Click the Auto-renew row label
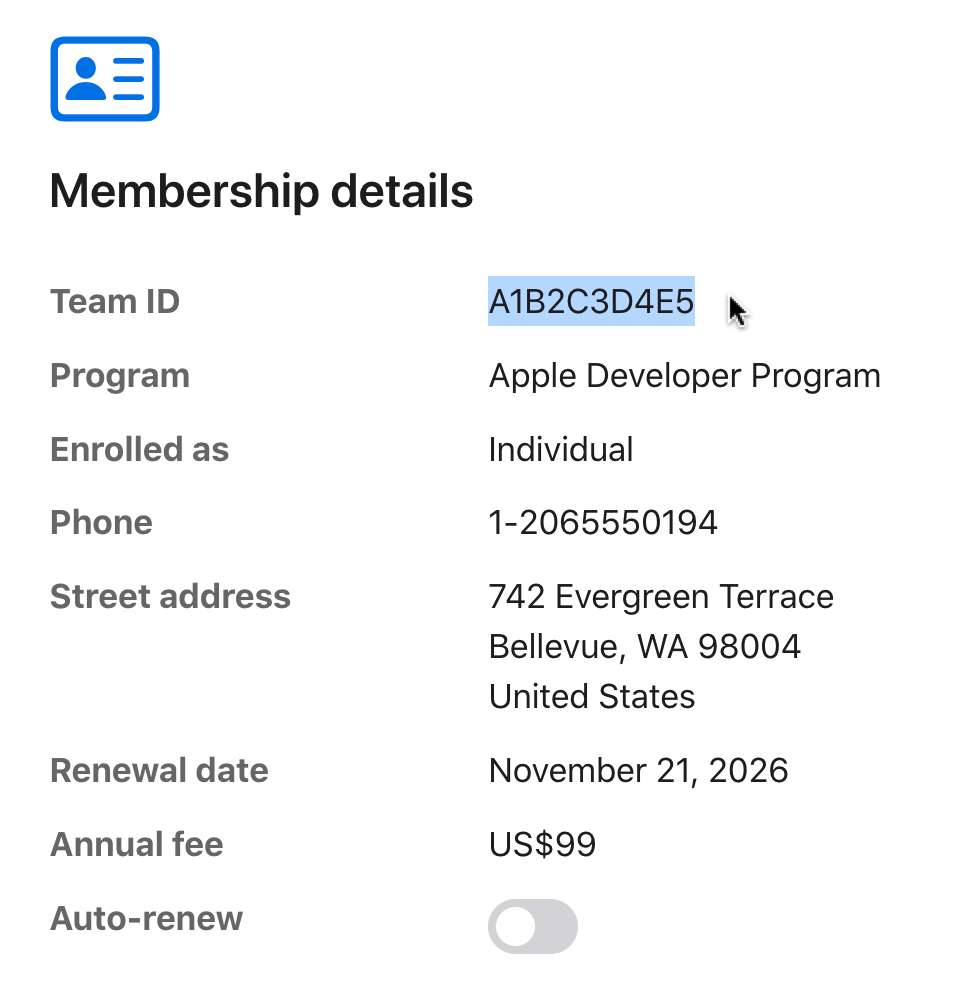Viewport: 965px width, 999px height. tap(146, 918)
